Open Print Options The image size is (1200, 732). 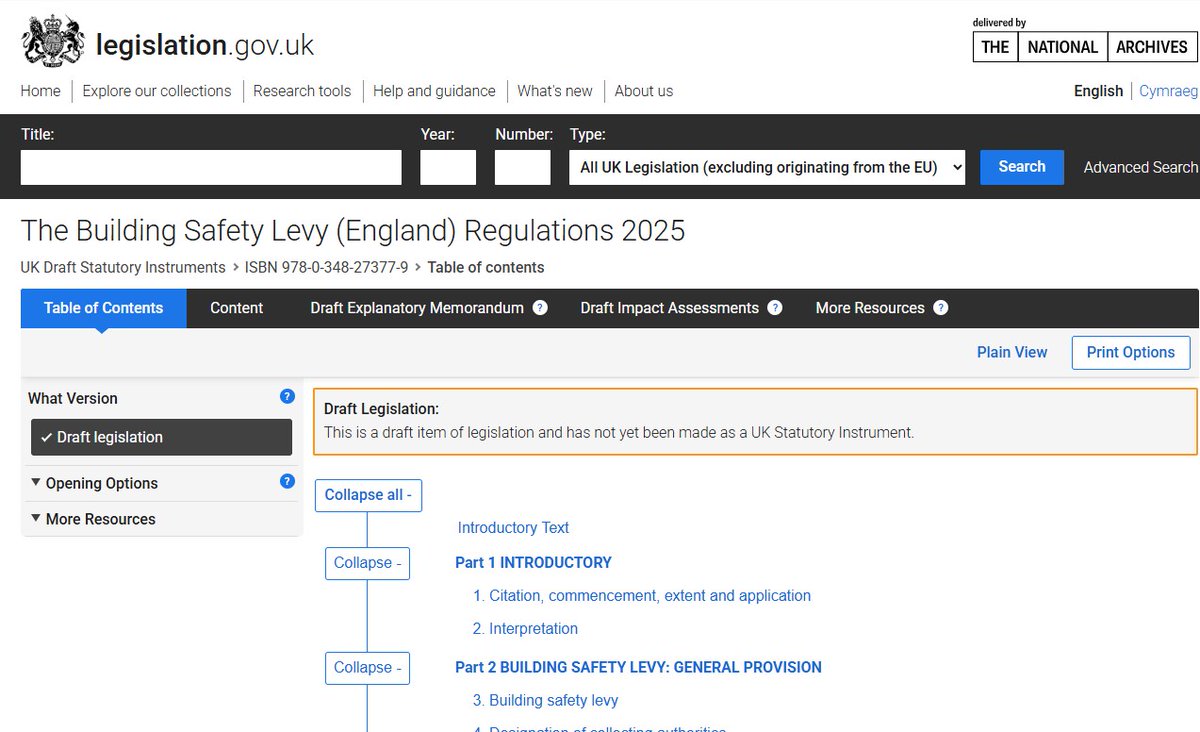1131,352
